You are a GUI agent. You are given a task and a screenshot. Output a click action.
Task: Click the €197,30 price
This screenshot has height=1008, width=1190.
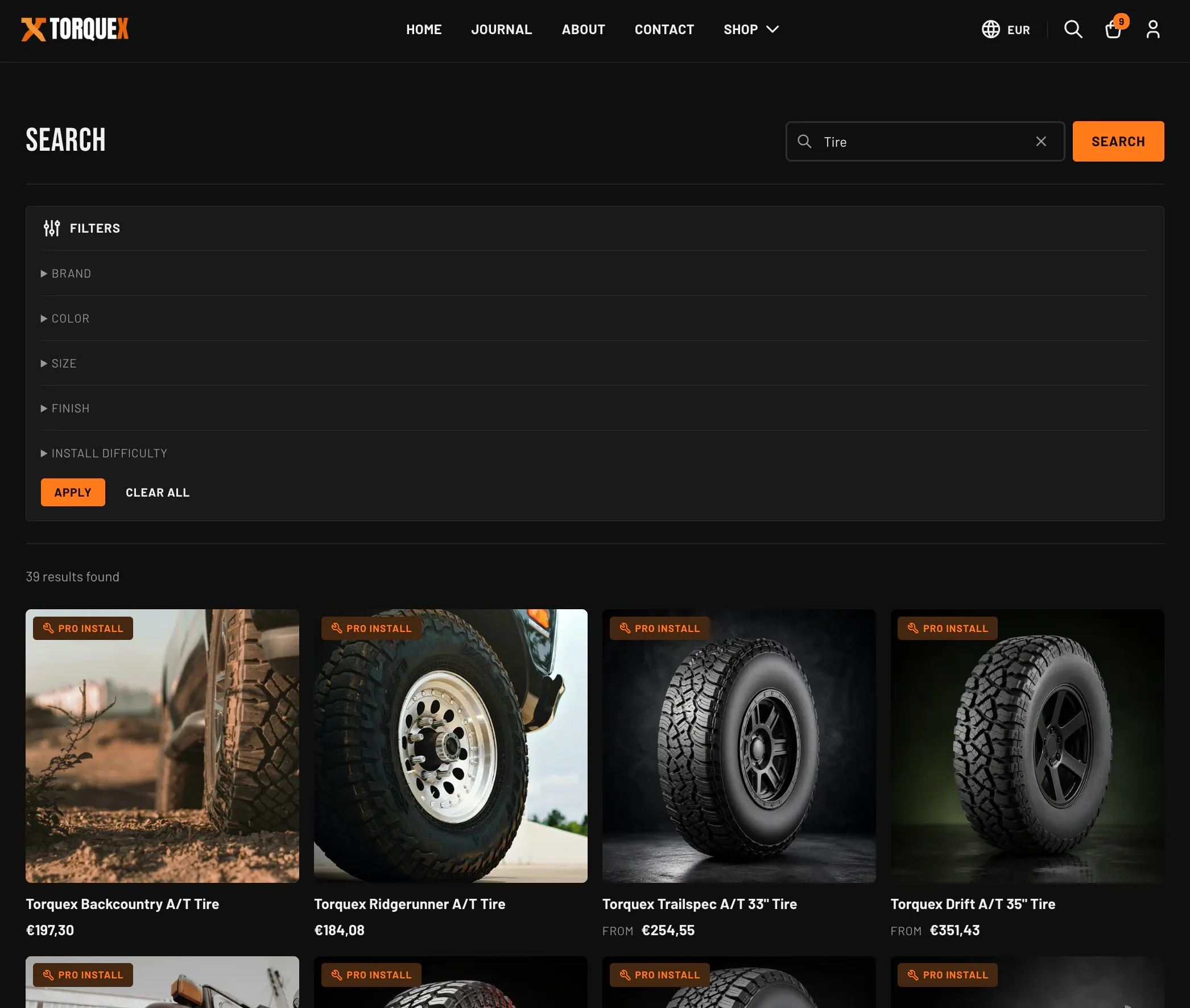tap(49, 930)
